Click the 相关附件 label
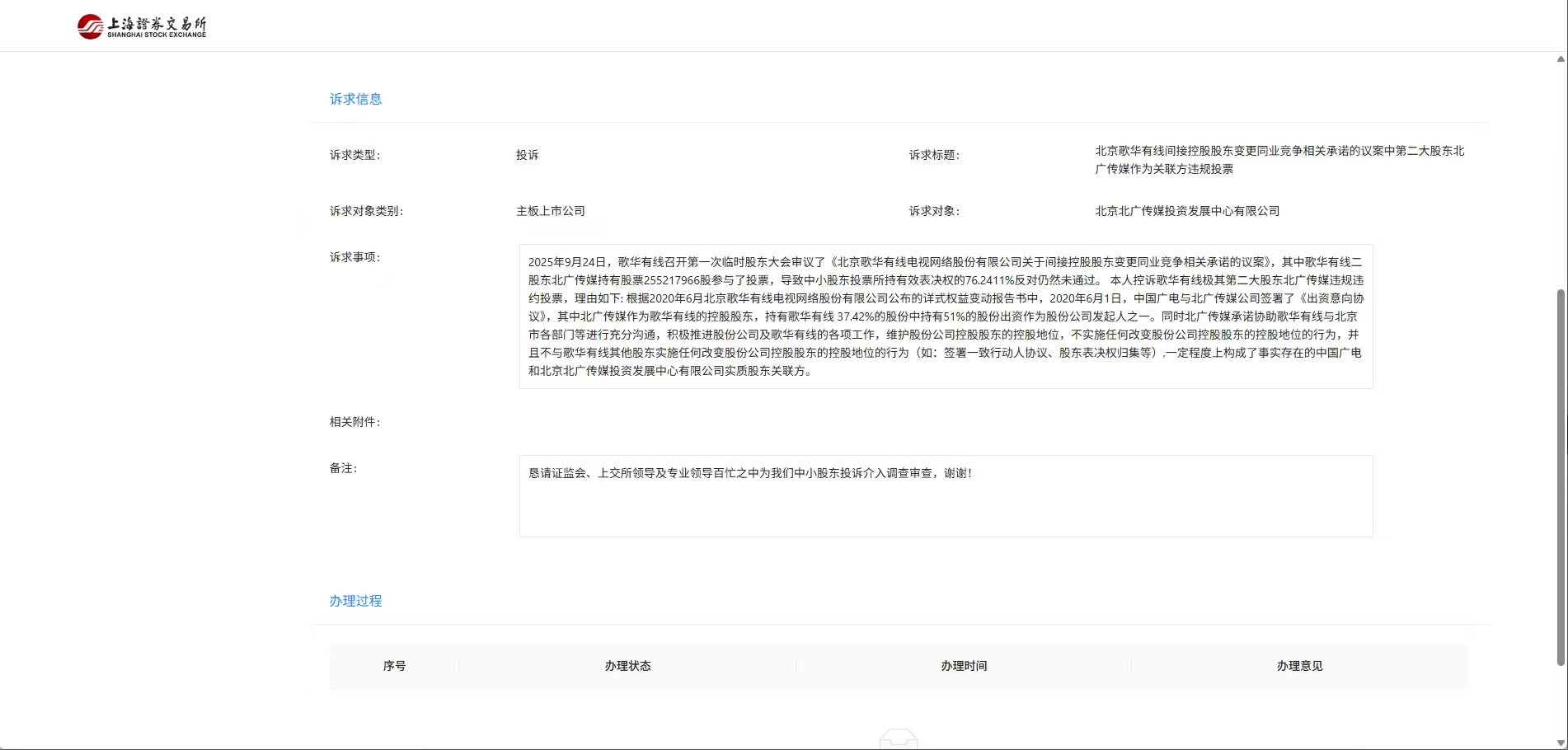 point(355,422)
